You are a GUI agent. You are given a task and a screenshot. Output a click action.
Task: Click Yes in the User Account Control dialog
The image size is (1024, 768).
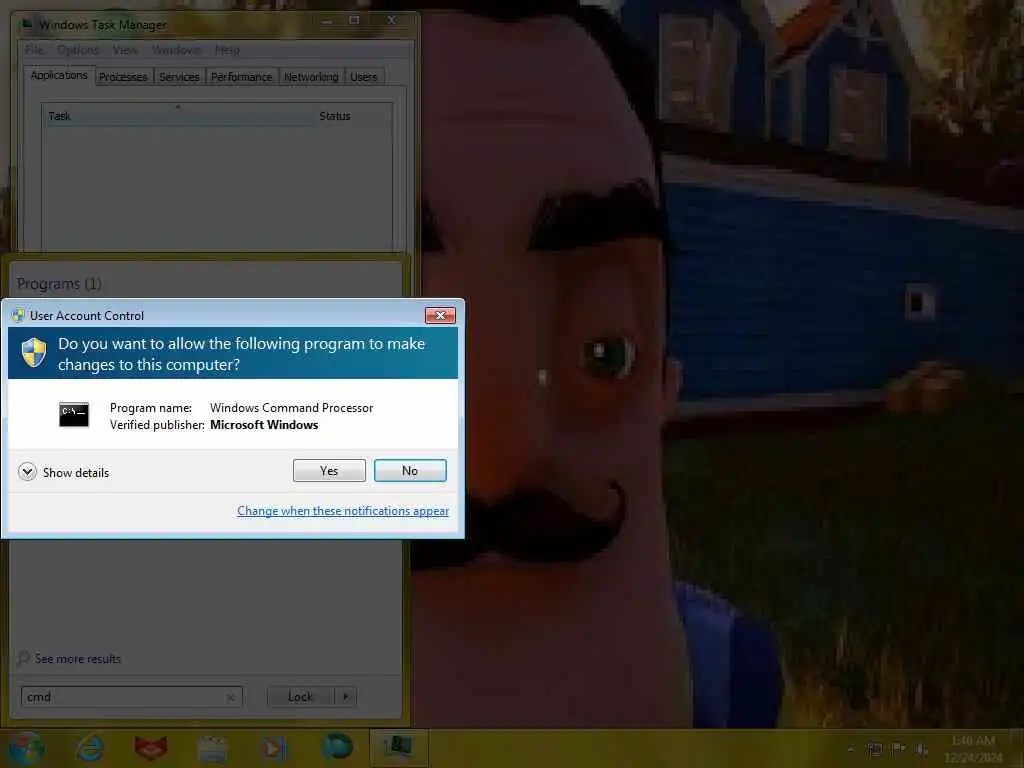(329, 470)
